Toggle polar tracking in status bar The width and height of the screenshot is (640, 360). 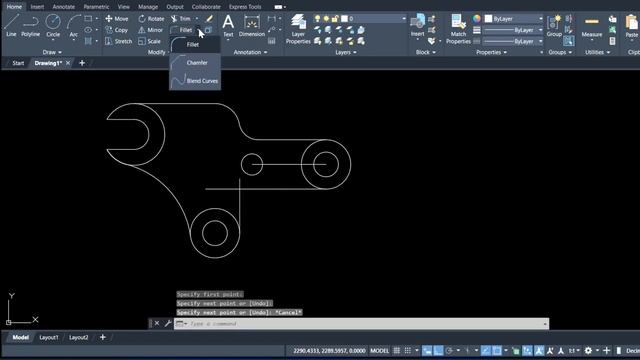tap(449, 351)
